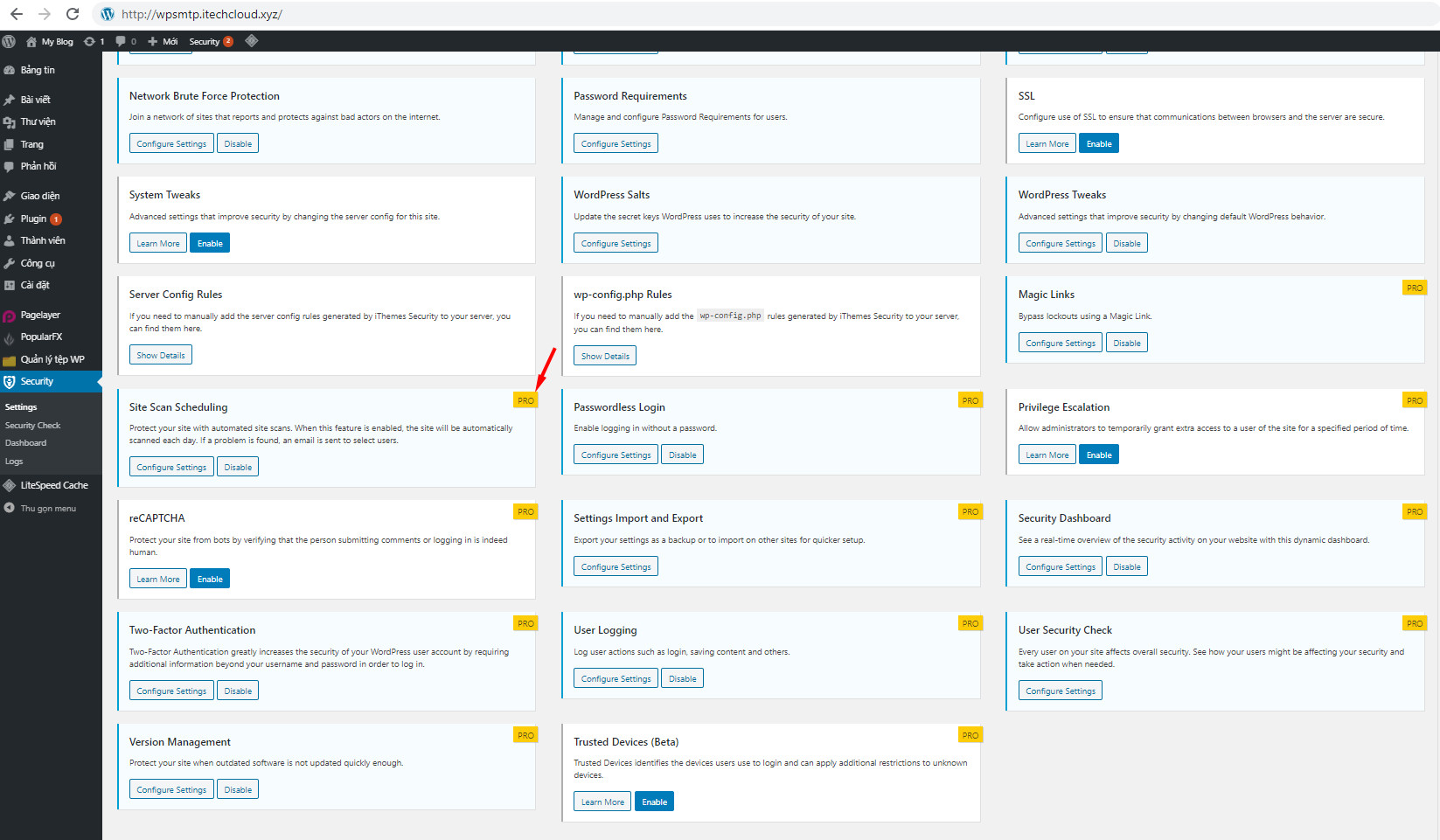Click the plus Mới new-content item
This screenshot has width=1440, height=840.
tap(163, 41)
